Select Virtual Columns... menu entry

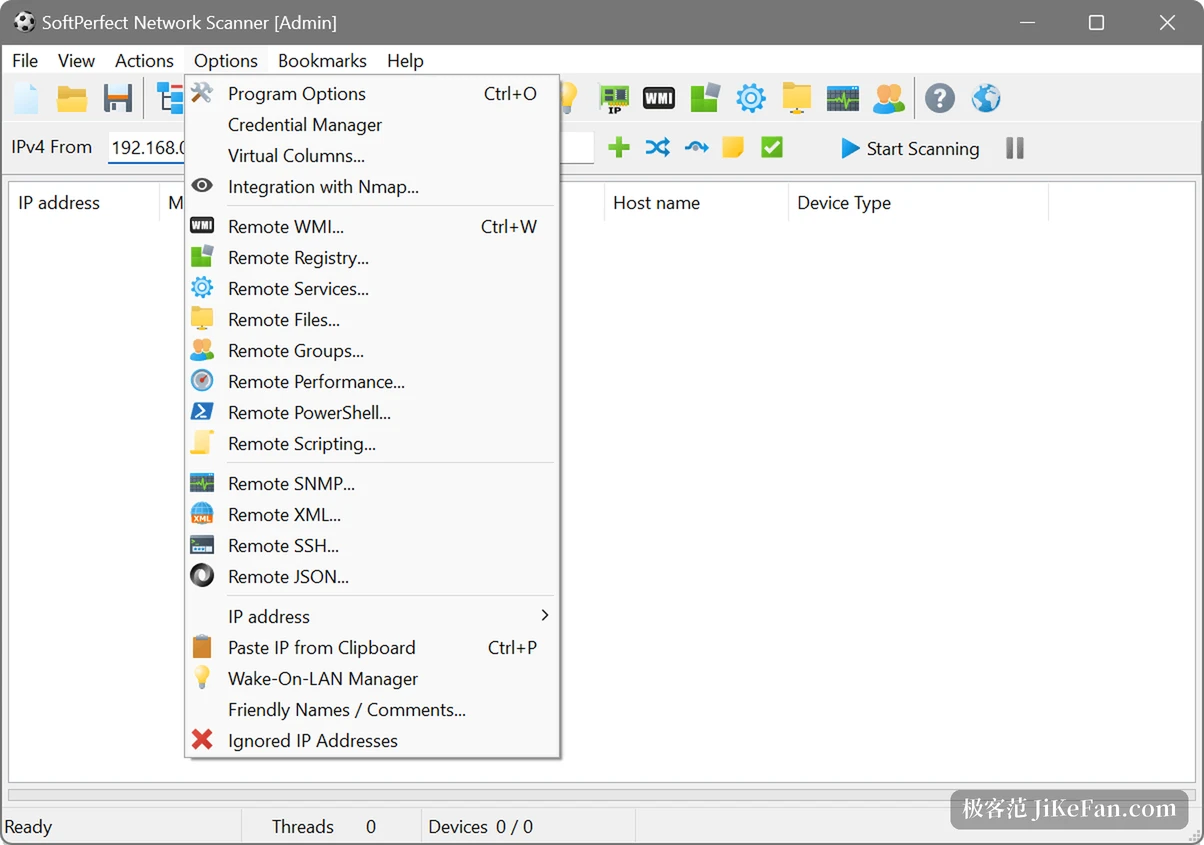coord(372,156)
